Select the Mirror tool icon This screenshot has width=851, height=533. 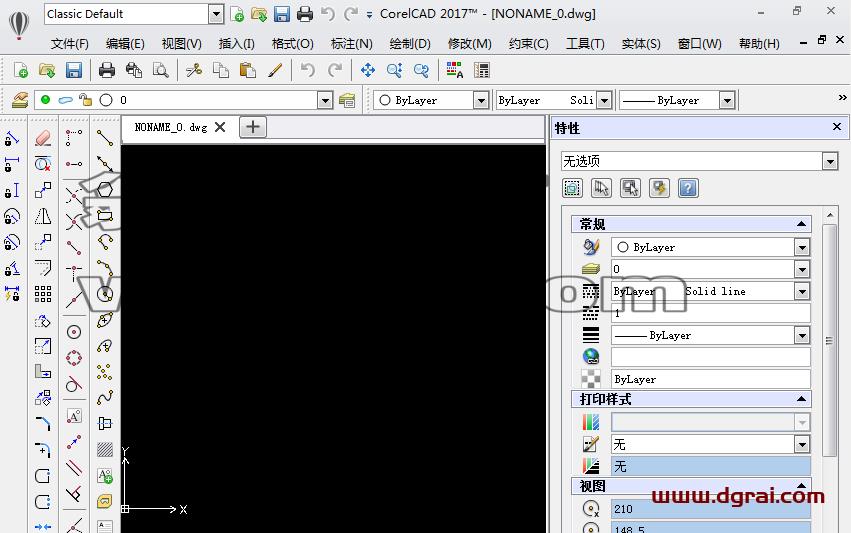click(43, 216)
